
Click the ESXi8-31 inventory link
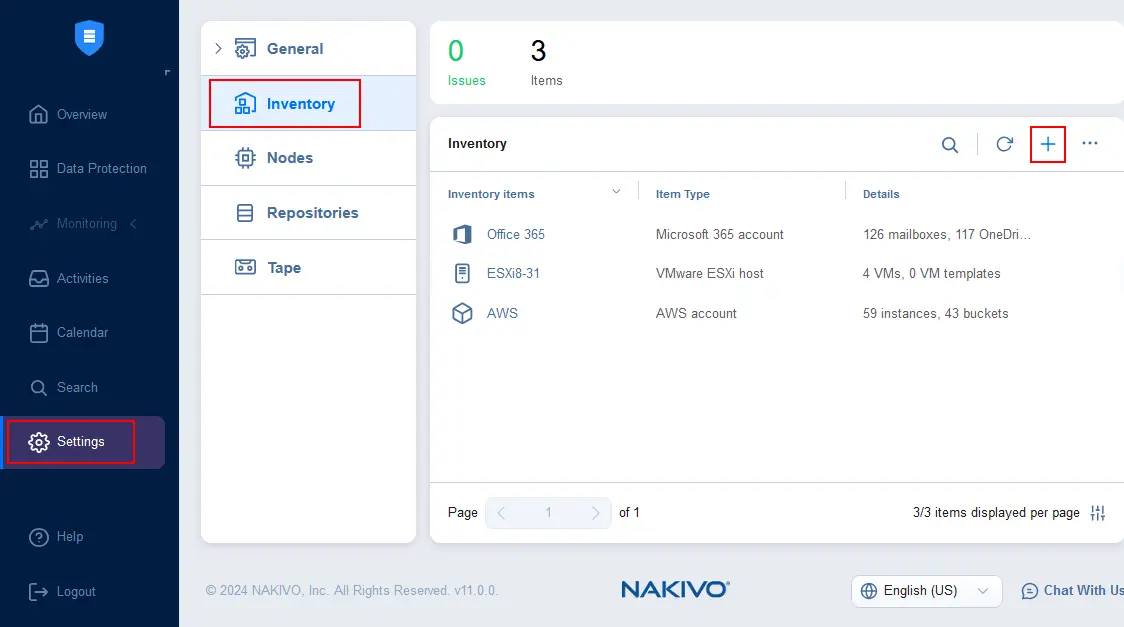point(513,274)
